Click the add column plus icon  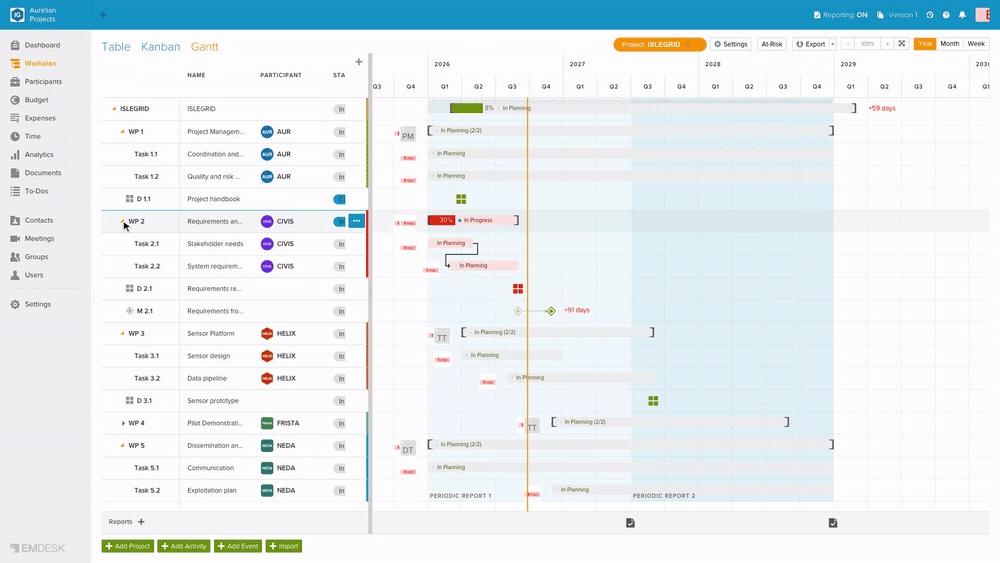(x=358, y=62)
